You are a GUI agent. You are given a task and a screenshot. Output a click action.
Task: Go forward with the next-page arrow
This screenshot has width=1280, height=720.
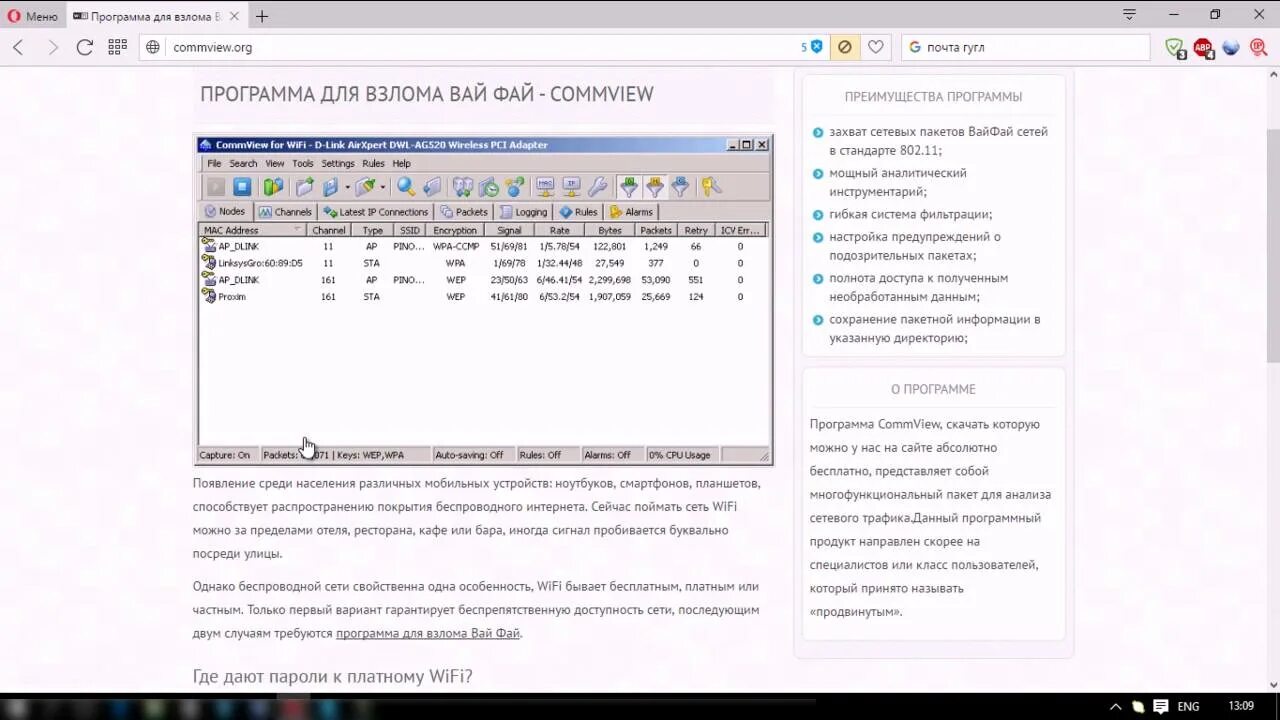(x=52, y=47)
